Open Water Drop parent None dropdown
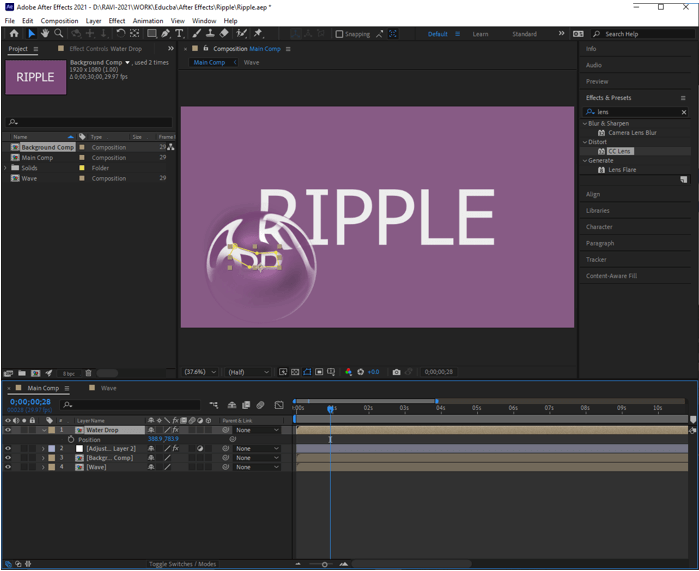699x571 pixels. point(257,430)
